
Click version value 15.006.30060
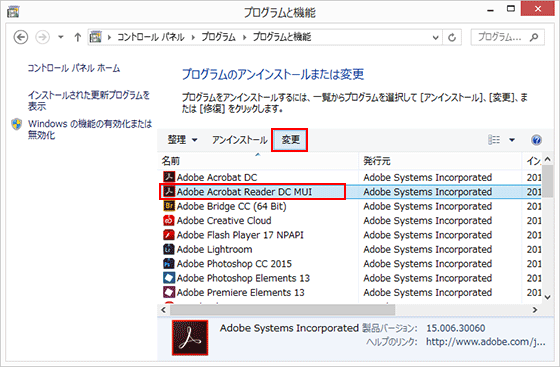[456, 328]
